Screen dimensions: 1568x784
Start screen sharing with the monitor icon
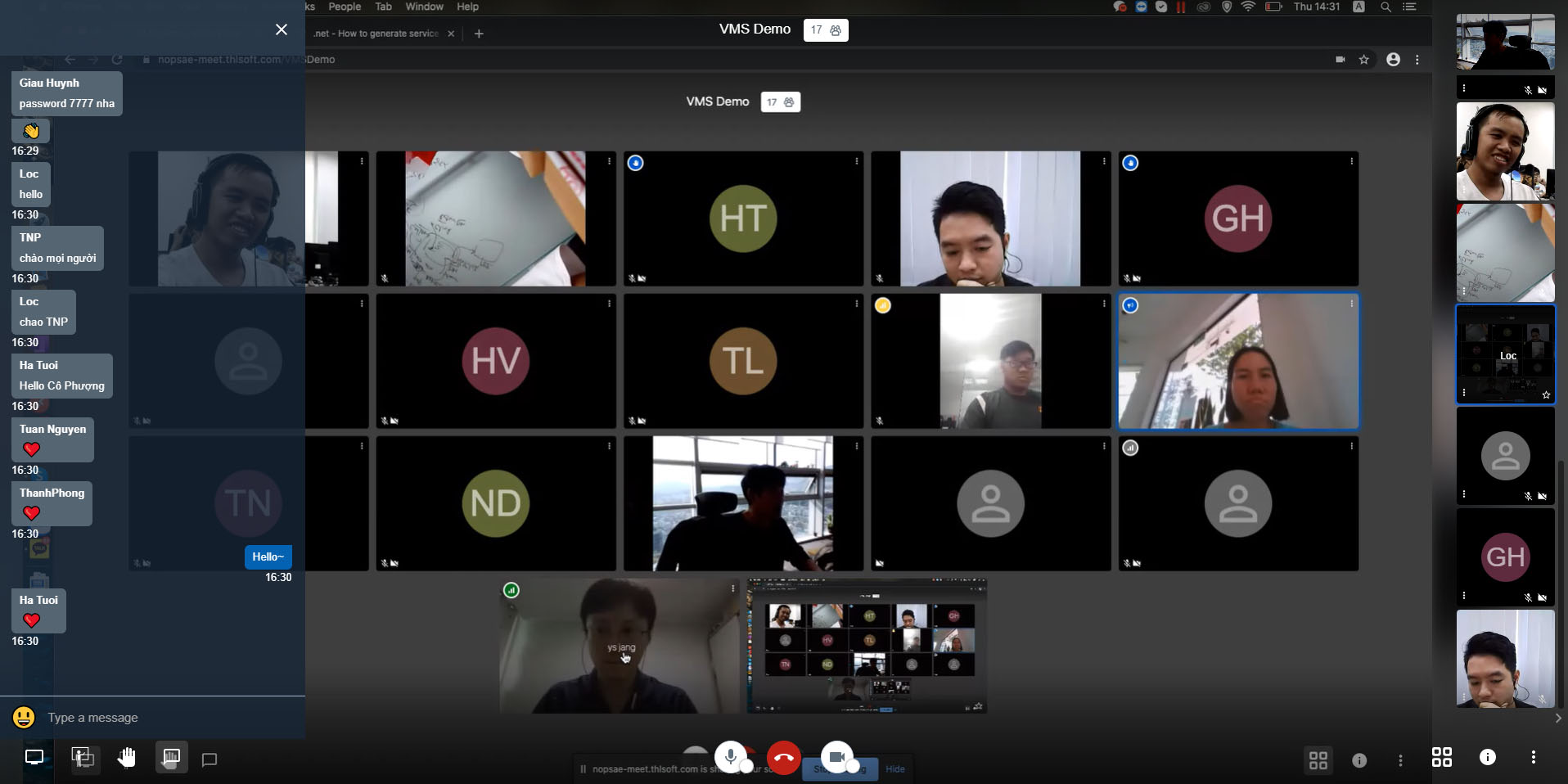click(34, 758)
